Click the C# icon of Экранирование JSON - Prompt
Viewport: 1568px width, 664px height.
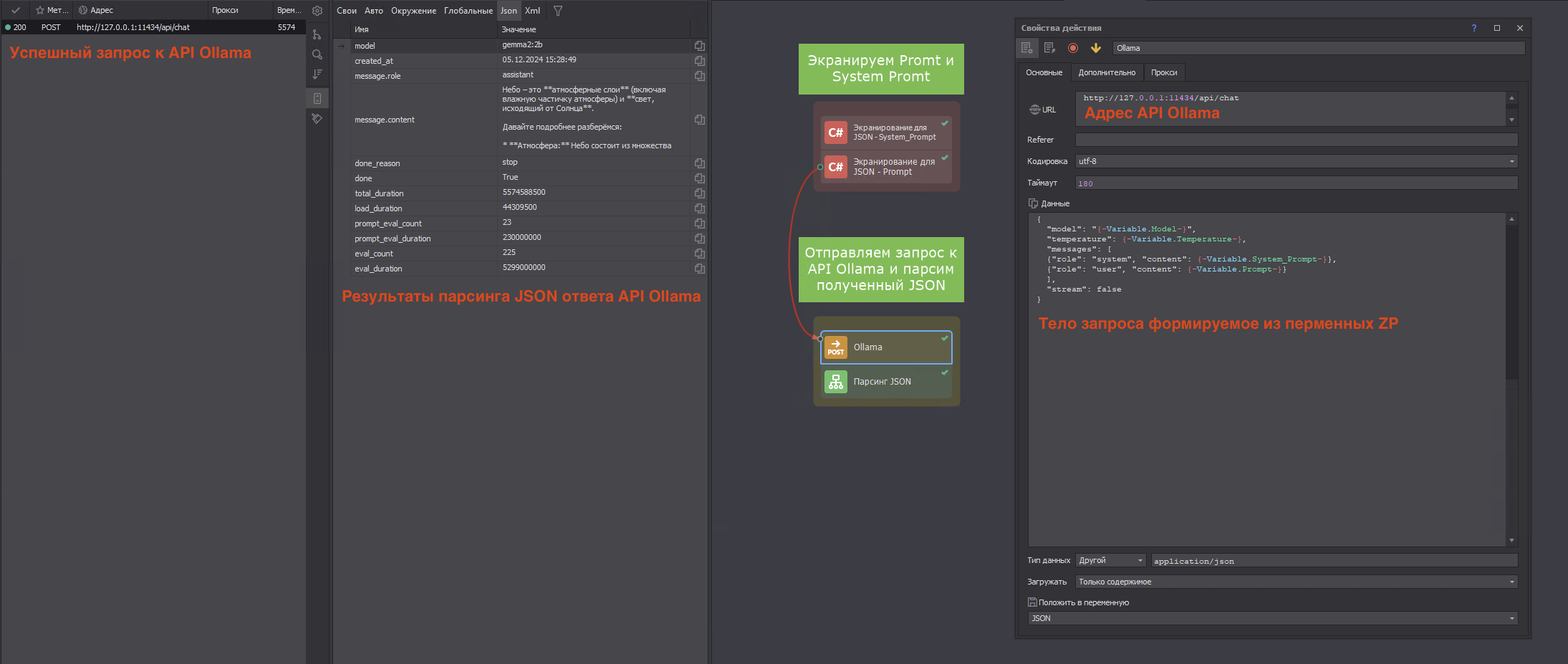(x=836, y=167)
